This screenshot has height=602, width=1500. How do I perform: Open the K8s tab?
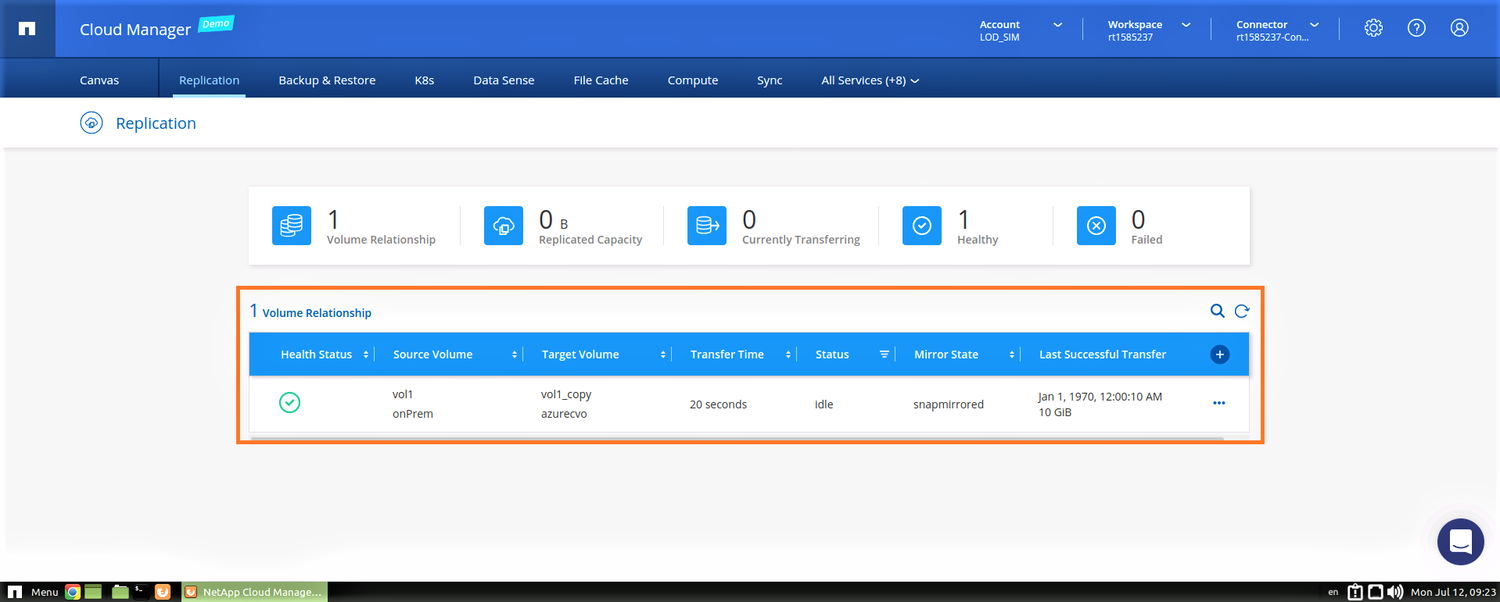click(x=424, y=80)
